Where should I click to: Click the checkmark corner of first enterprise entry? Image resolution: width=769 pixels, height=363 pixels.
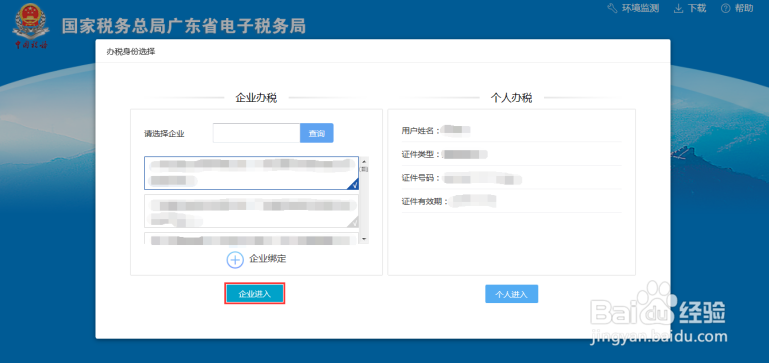pos(354,184)
